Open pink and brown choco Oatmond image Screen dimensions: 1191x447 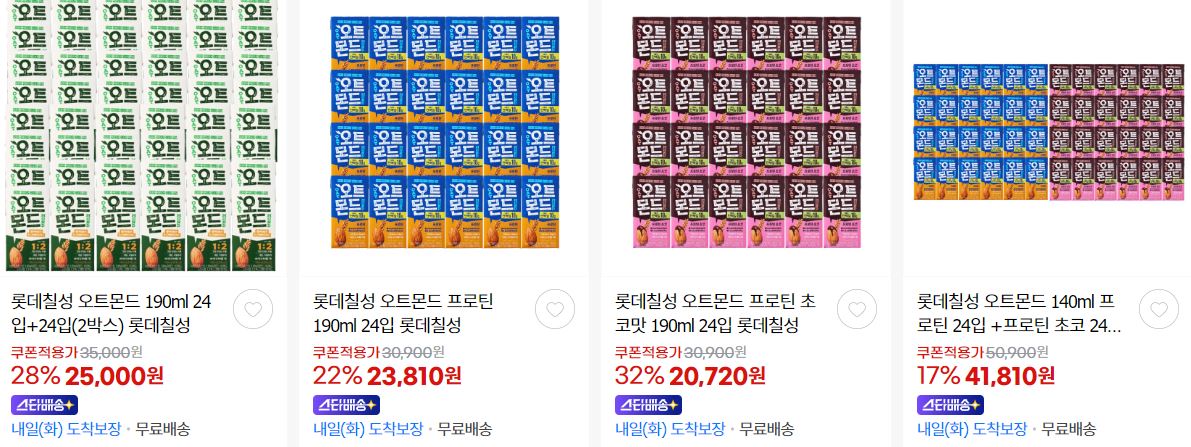click(x=746, y=133)
